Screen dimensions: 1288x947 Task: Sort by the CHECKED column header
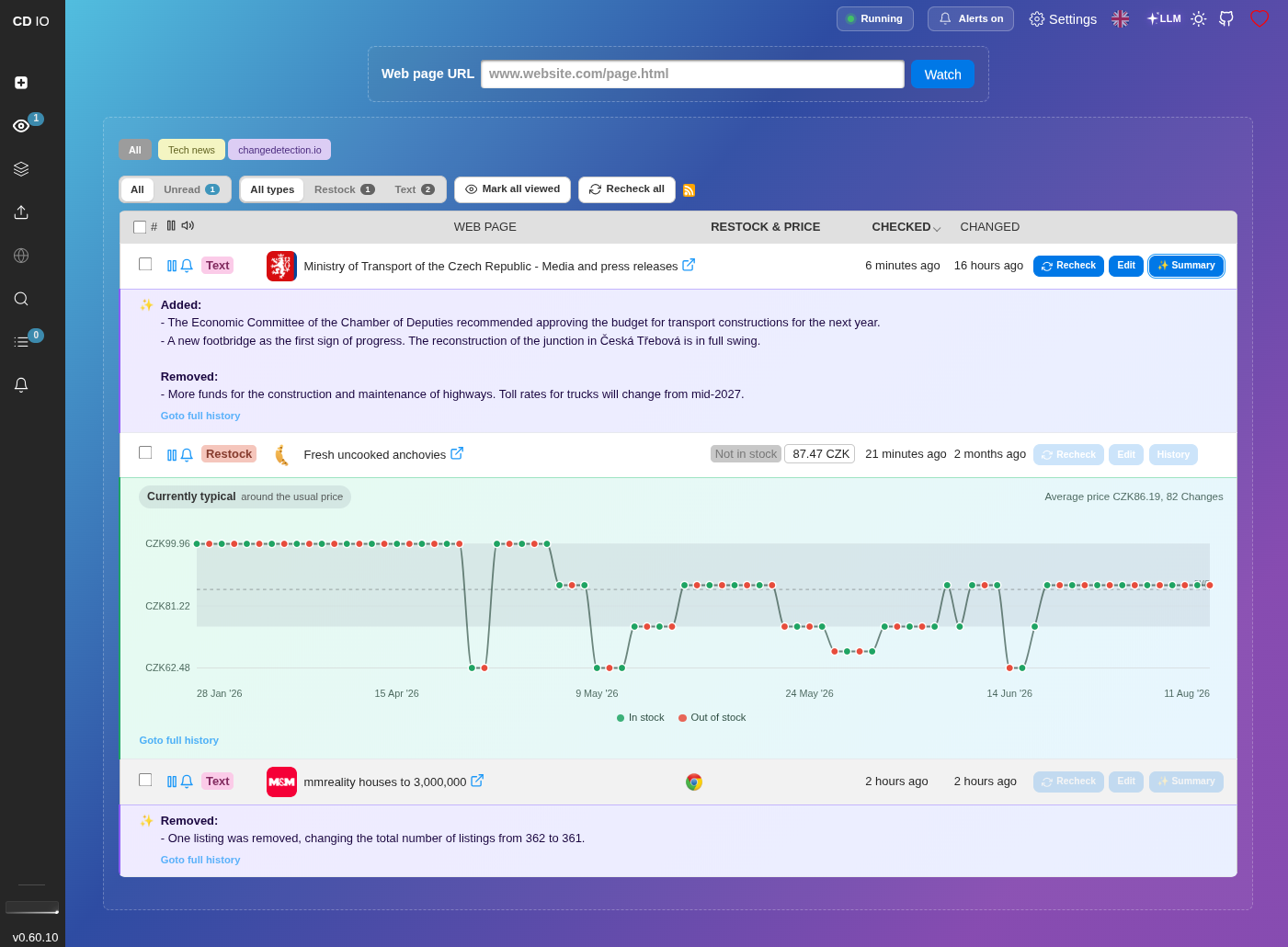(906, 227)
